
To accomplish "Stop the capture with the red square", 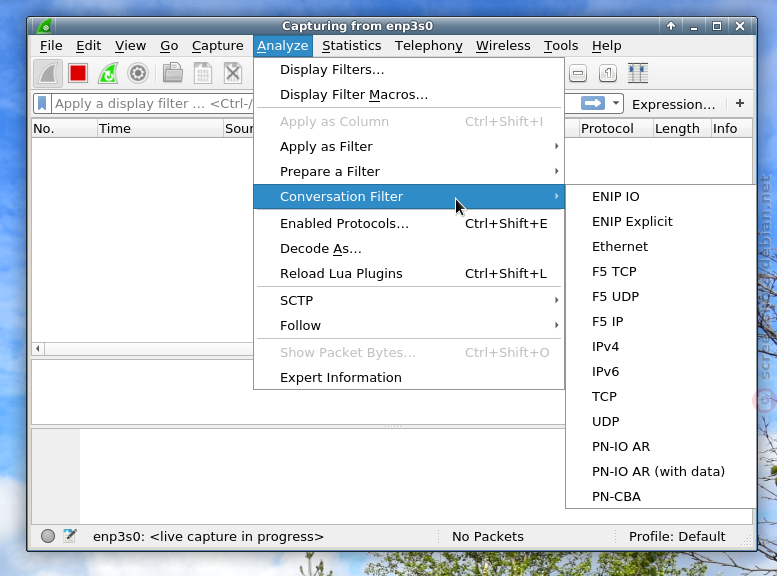I will (78, 73).
